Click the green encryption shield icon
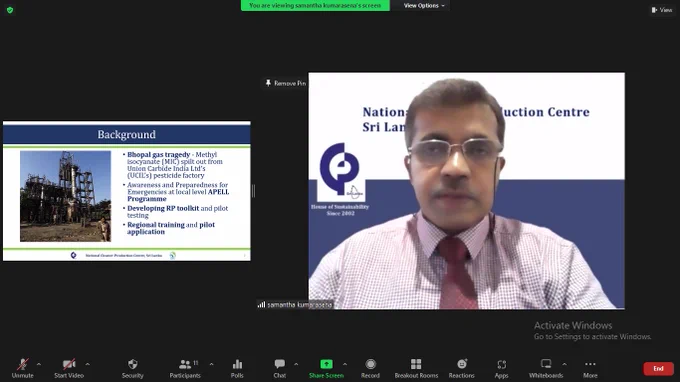The image size is (680, 382). tap(10, 10)
